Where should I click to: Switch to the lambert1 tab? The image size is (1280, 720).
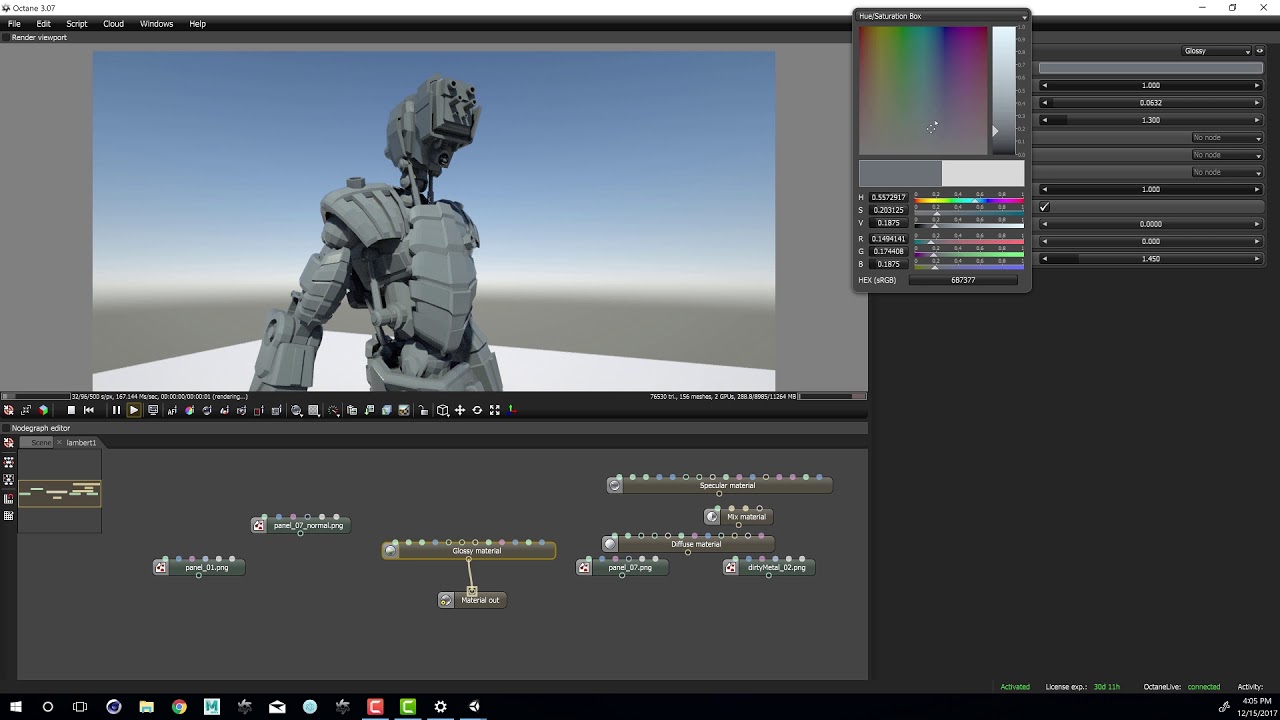pyautogui.click(x=81, y=442)
